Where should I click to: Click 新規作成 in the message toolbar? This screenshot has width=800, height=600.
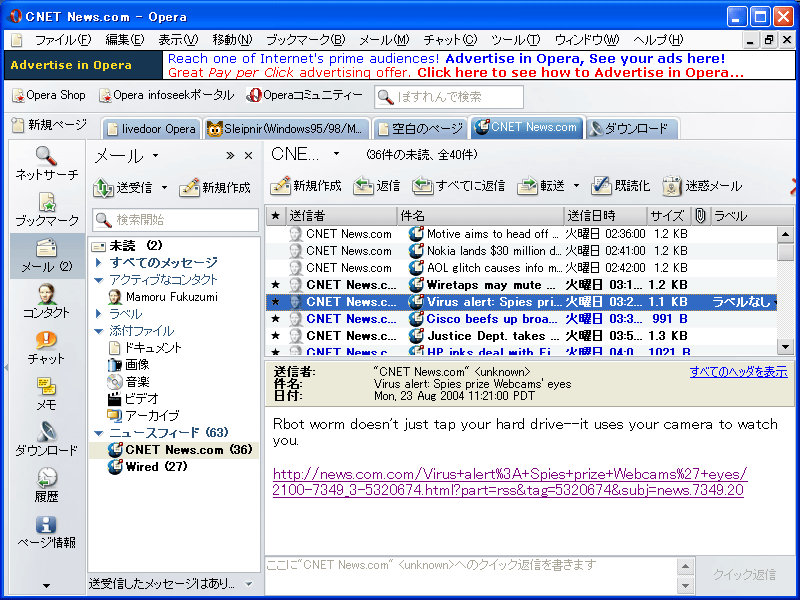tap(306, 186)
